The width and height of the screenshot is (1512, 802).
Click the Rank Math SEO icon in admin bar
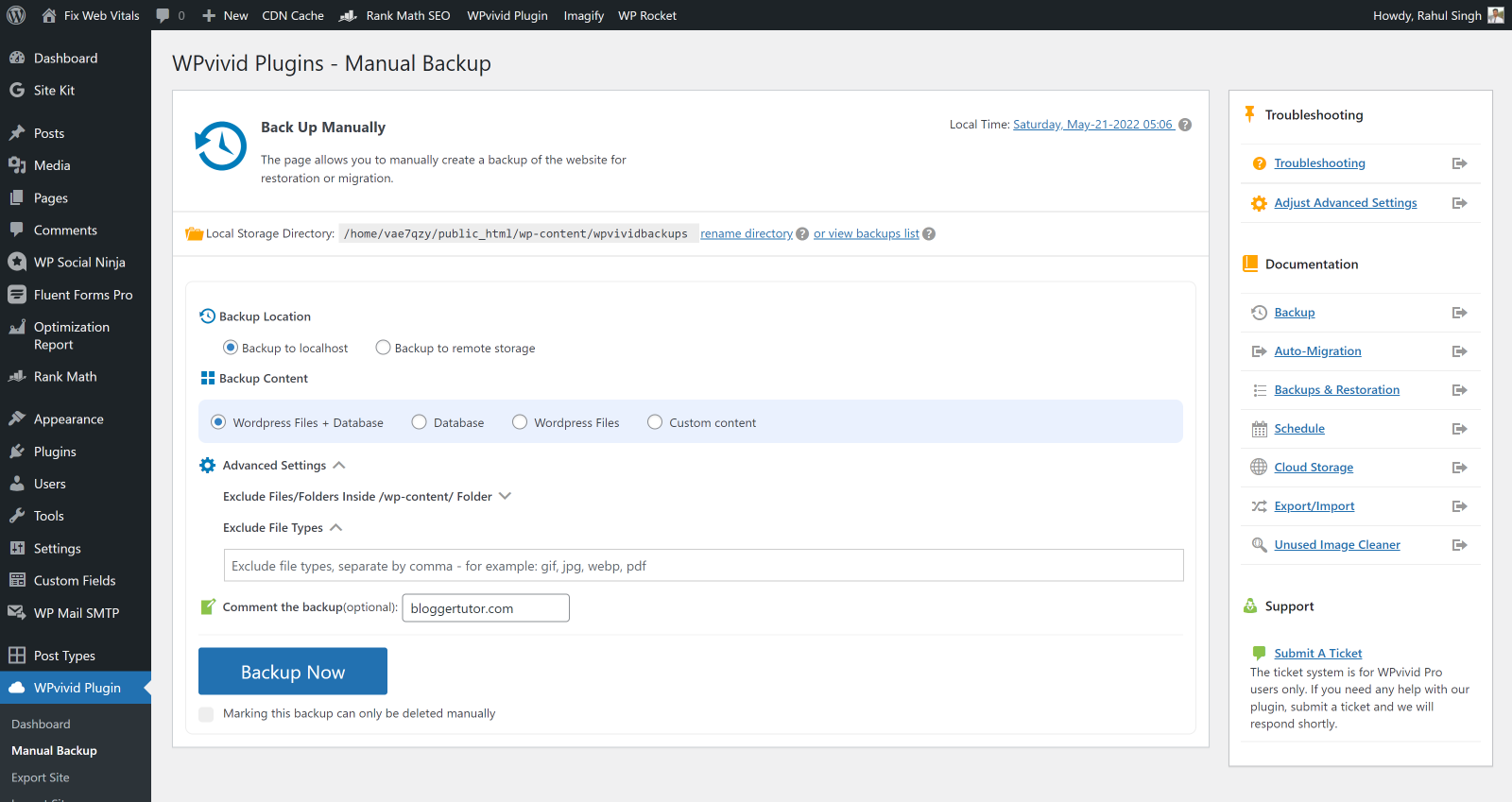(348, 16)
